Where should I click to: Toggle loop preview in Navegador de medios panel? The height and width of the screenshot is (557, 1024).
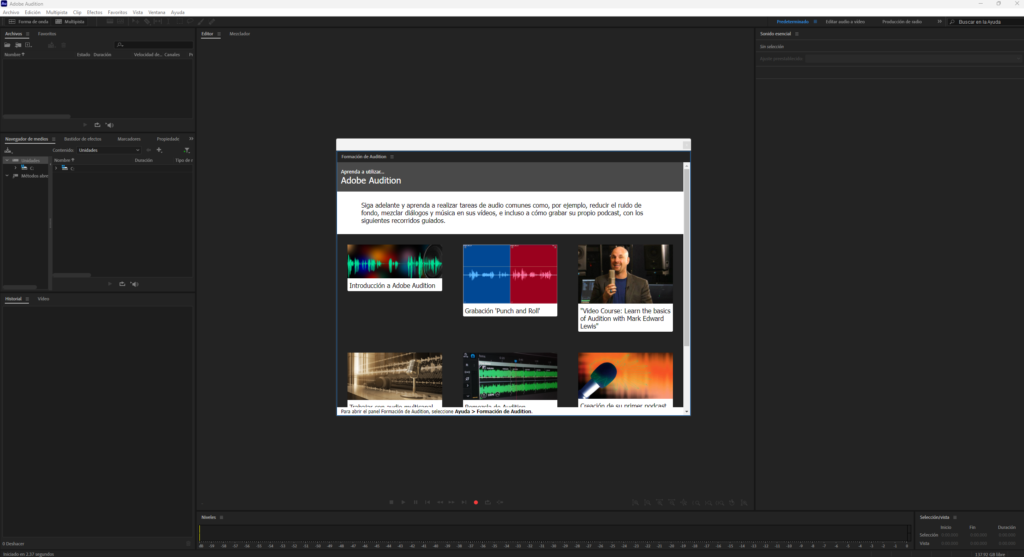(x=122, y=284)
